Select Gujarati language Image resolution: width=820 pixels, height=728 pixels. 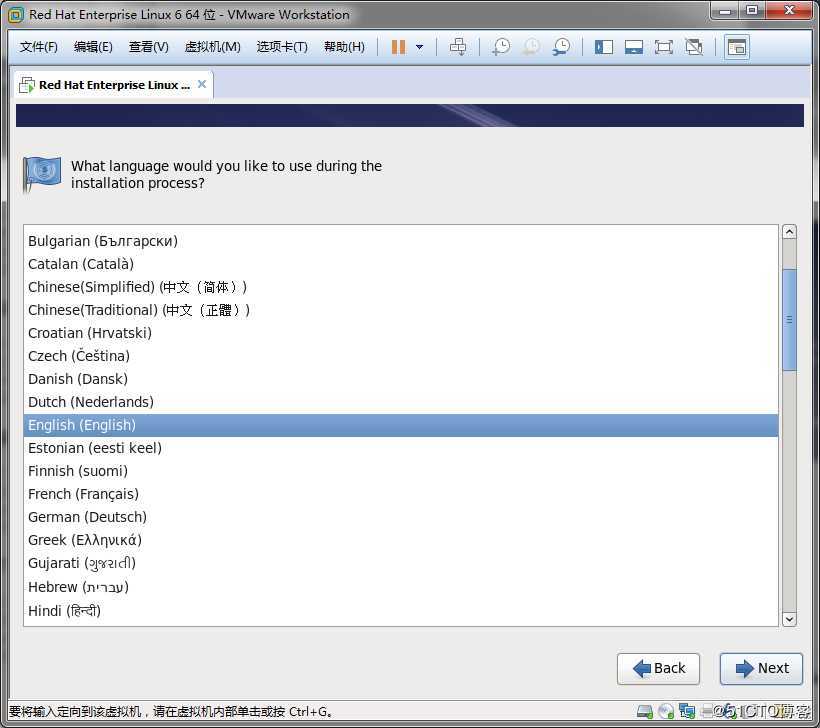(x=401, y=563)
